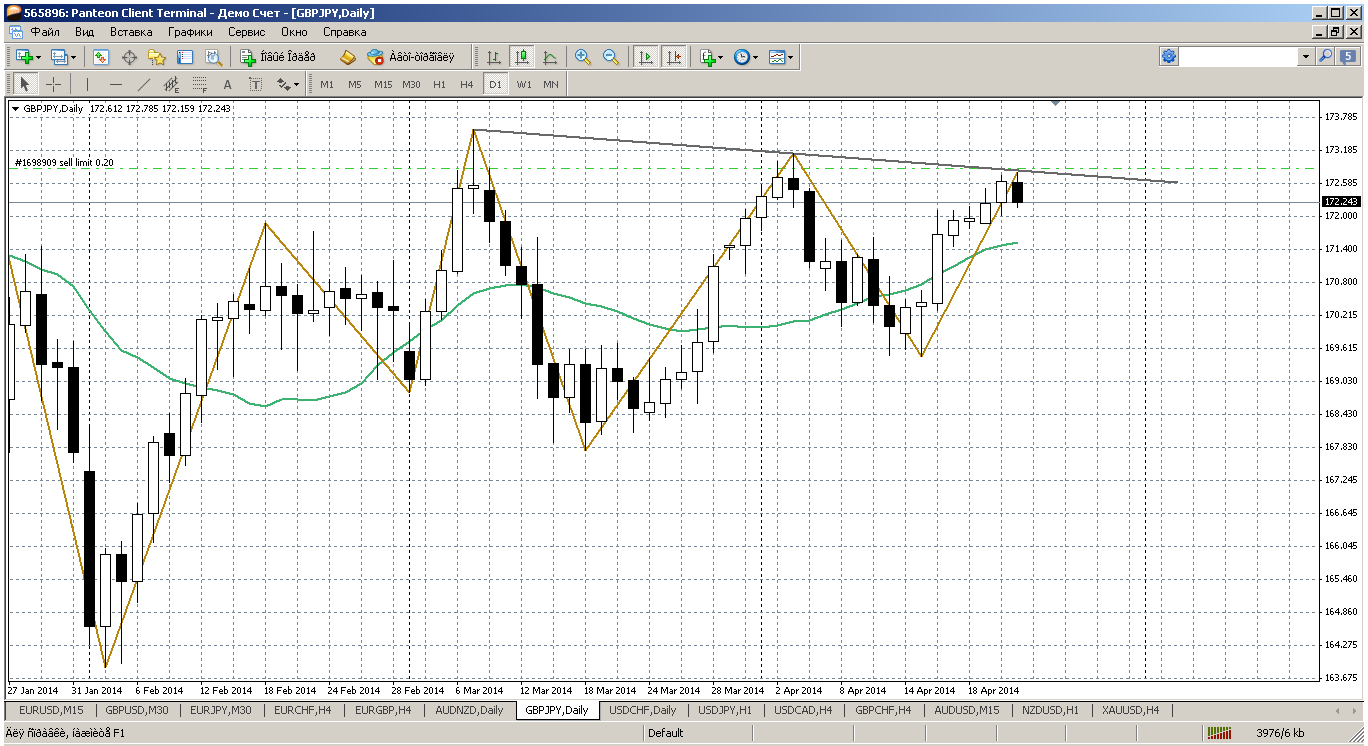Switch to the EURUSD,M15 chart tab
1368x746 pixels.
coord(51,710)
